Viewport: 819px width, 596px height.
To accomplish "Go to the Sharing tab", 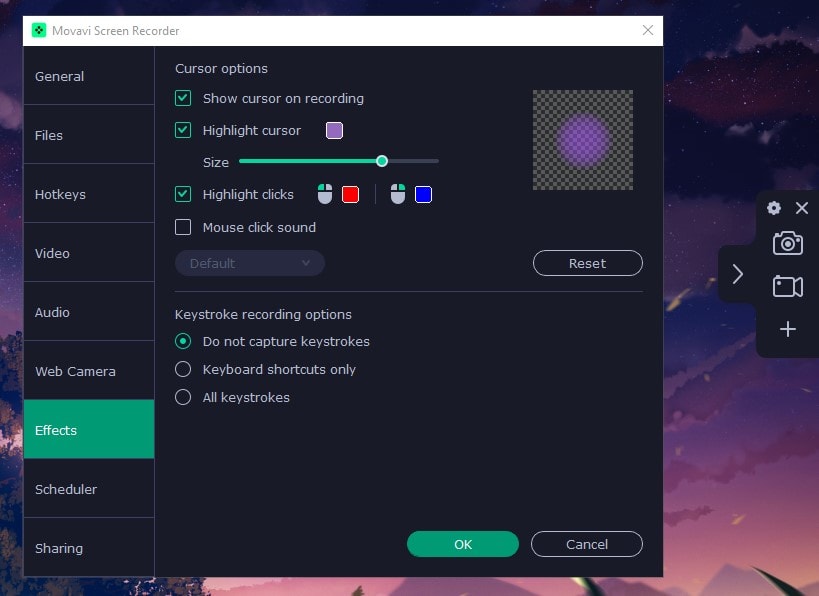I will coord(89,547).
